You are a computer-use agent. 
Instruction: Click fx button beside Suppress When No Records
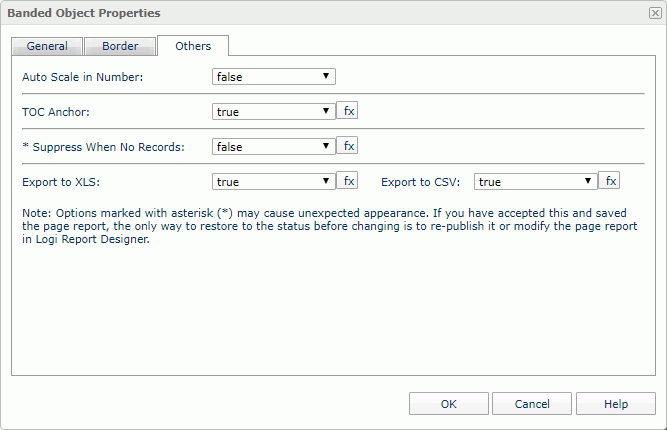click(x=348, y=146)
